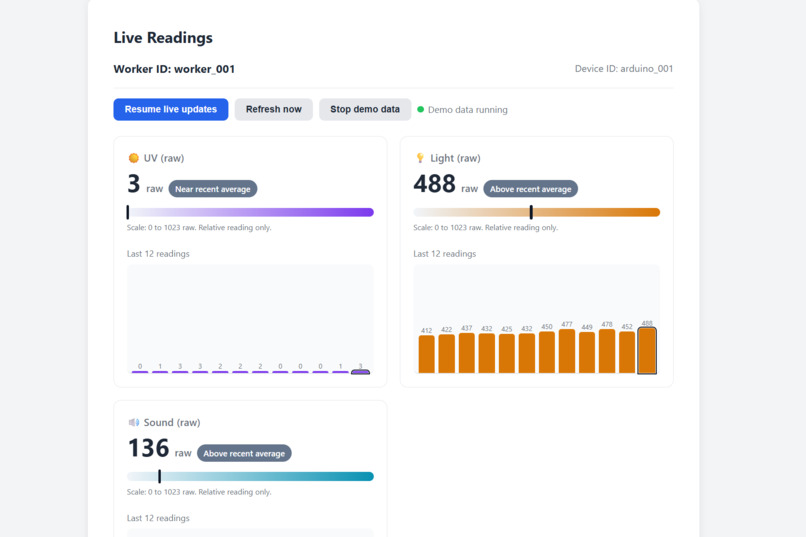This screenshot has width=806, height=537.
Task: Click the UV (raw) title
Action: point(164,158)
